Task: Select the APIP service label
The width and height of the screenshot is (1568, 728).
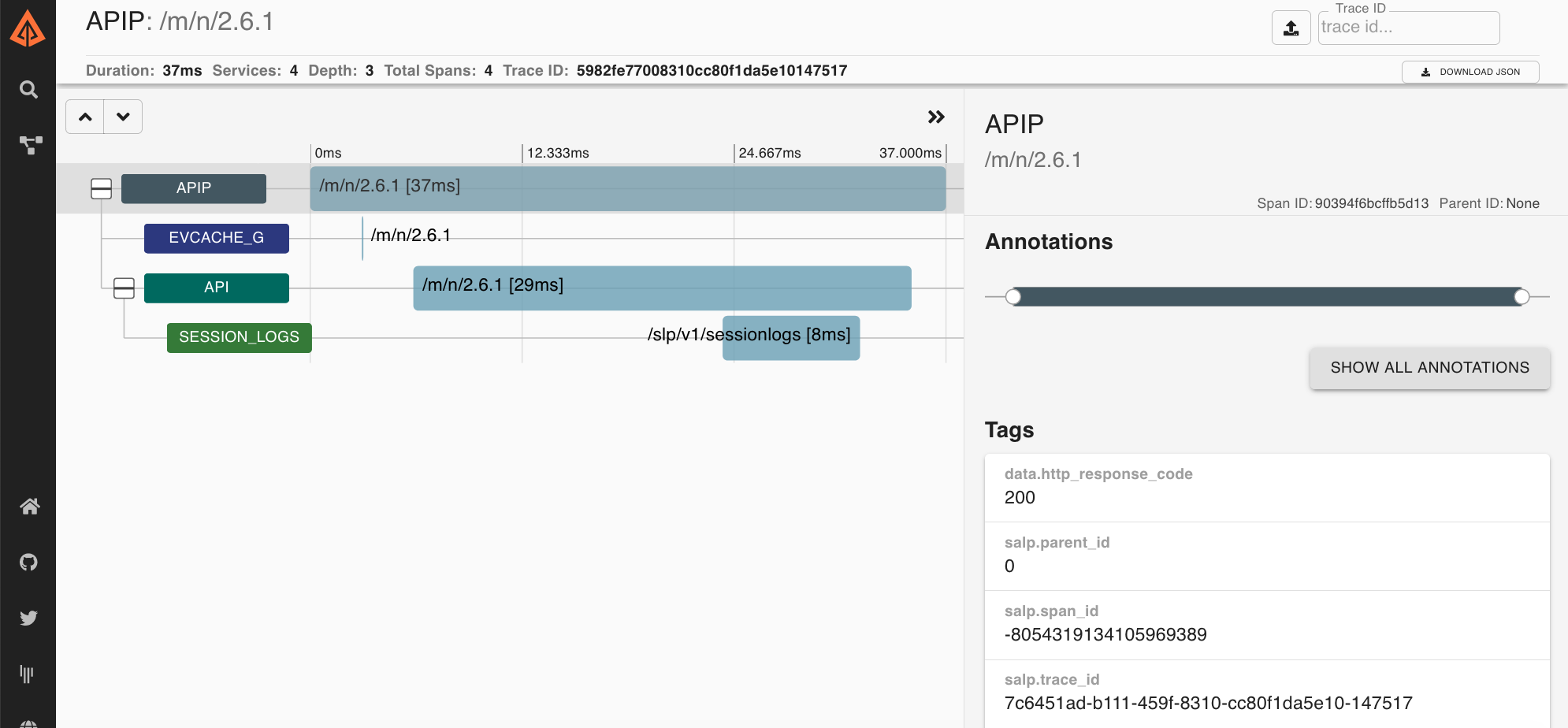Action: pos(194,188)
